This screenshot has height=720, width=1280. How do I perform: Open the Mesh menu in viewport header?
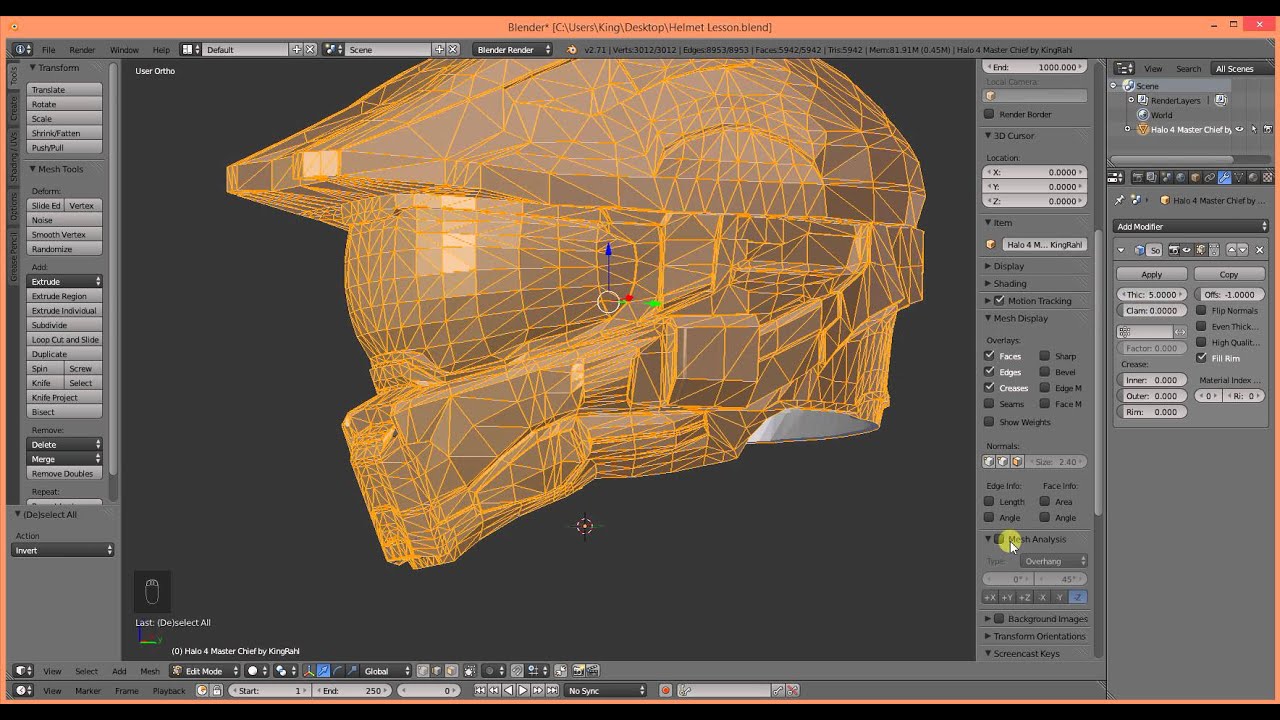[150, 671]
